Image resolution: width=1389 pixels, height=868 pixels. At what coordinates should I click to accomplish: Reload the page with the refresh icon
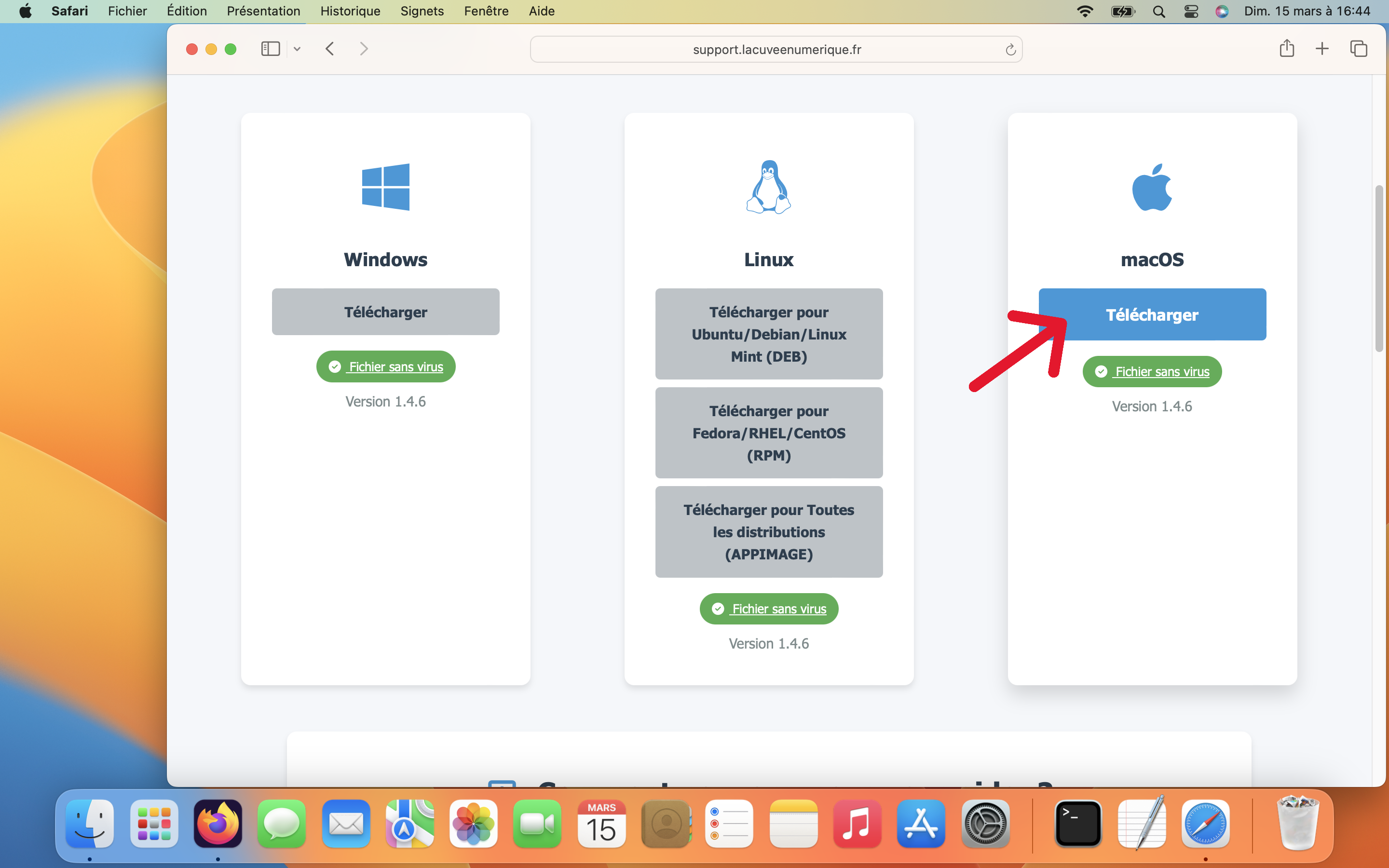pos(1010,50)
